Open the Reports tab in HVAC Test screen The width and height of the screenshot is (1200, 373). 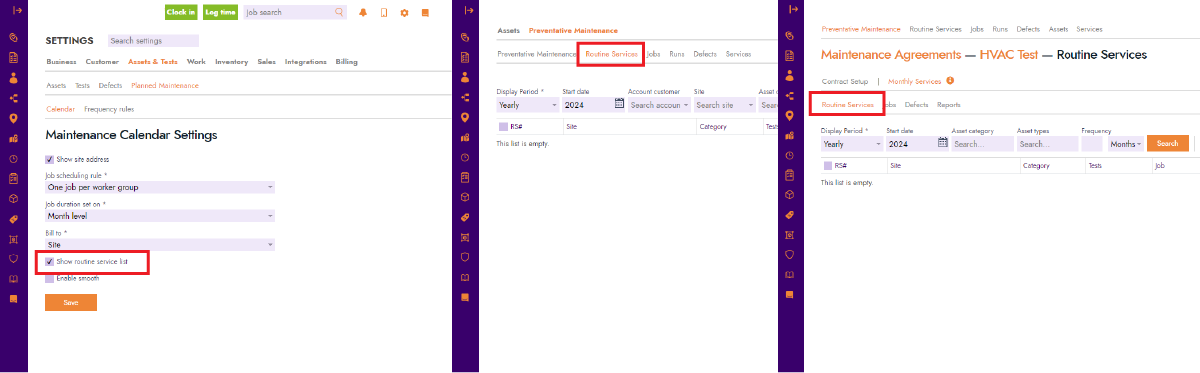(949, 105)
